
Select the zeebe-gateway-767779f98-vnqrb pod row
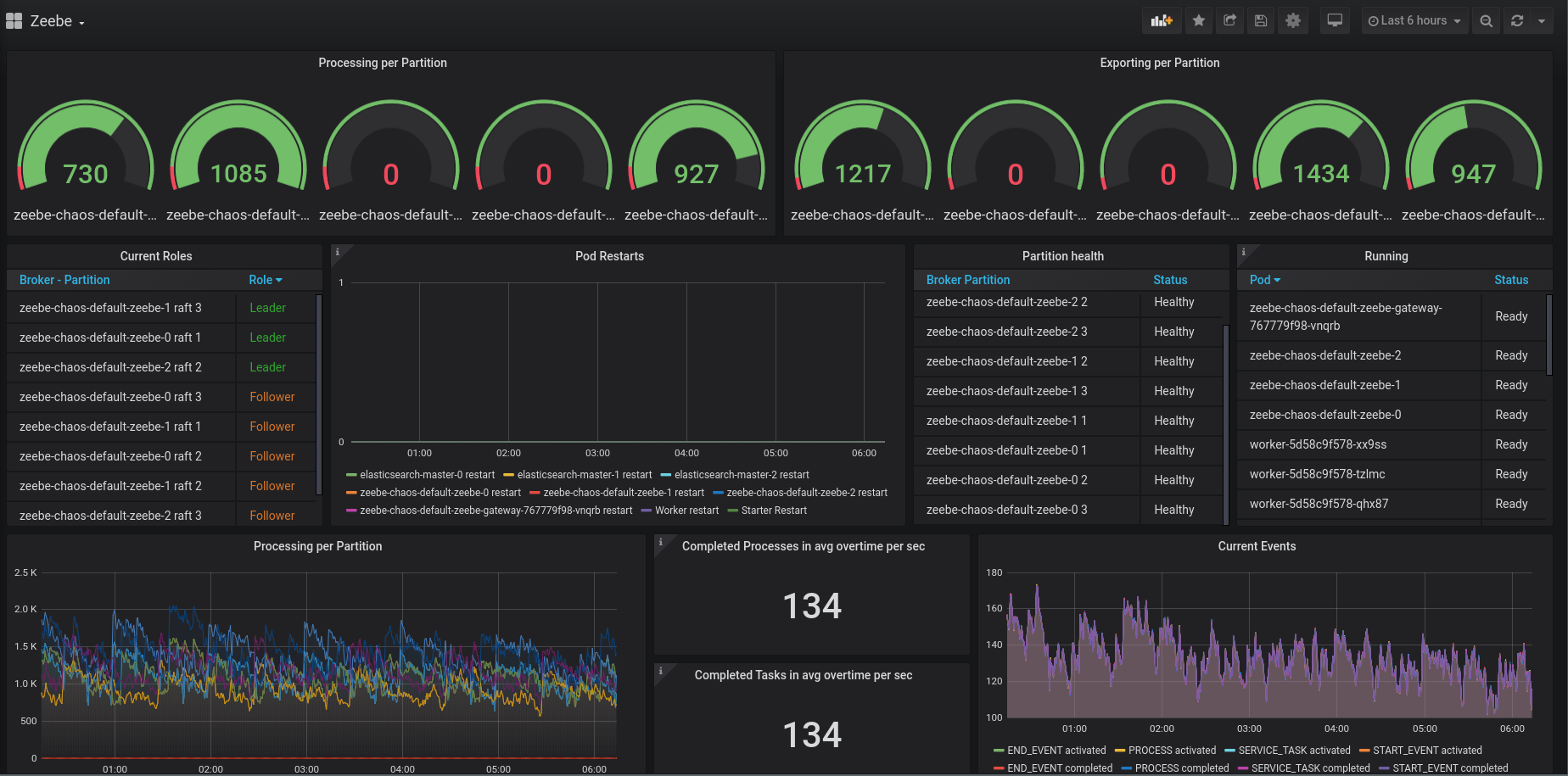(1392, 316)
